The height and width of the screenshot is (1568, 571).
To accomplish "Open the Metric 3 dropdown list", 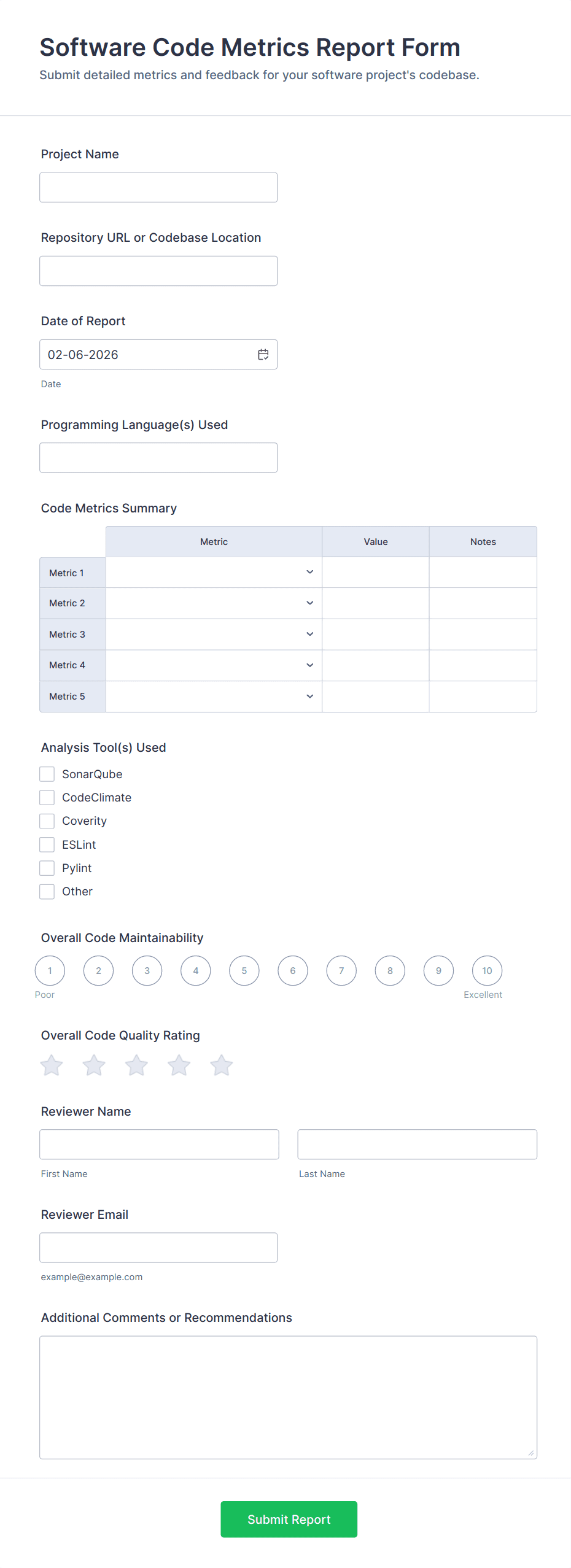I will coord(214,634).
